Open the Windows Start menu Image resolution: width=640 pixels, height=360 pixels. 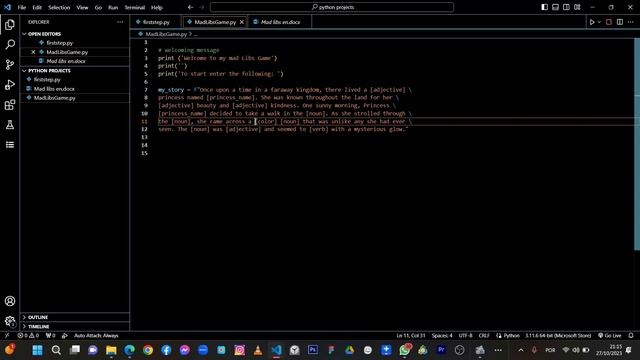[x=38, y=350]
